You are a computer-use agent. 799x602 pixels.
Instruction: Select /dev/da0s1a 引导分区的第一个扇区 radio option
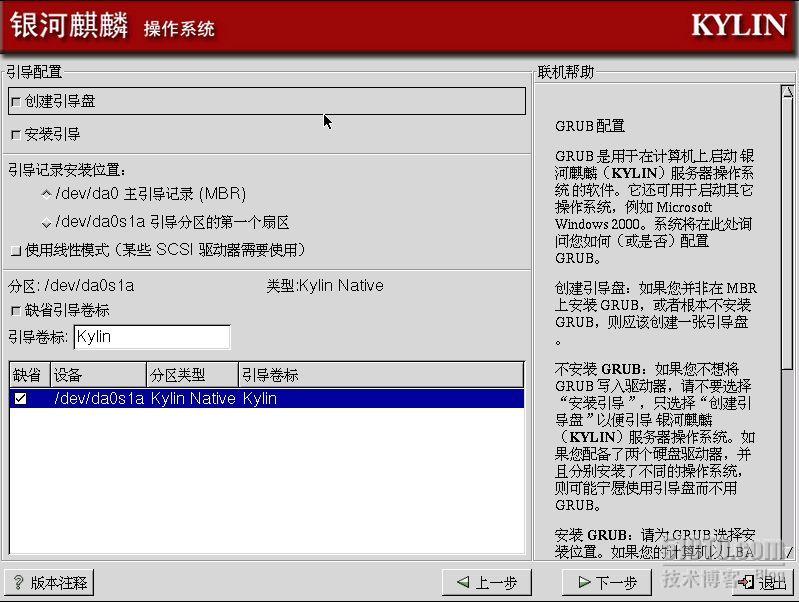point(46,223)
